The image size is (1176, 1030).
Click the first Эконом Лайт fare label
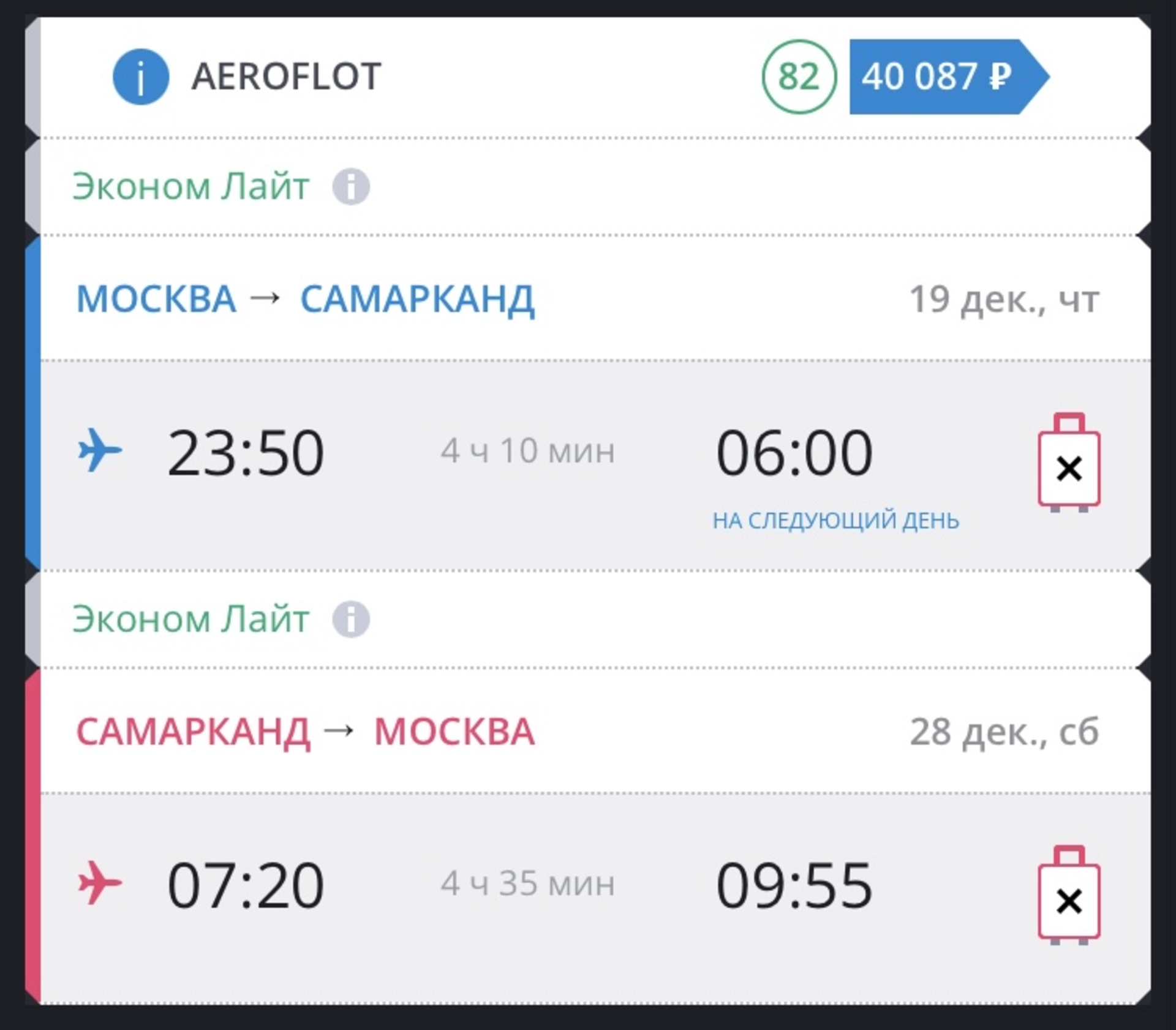190,186
